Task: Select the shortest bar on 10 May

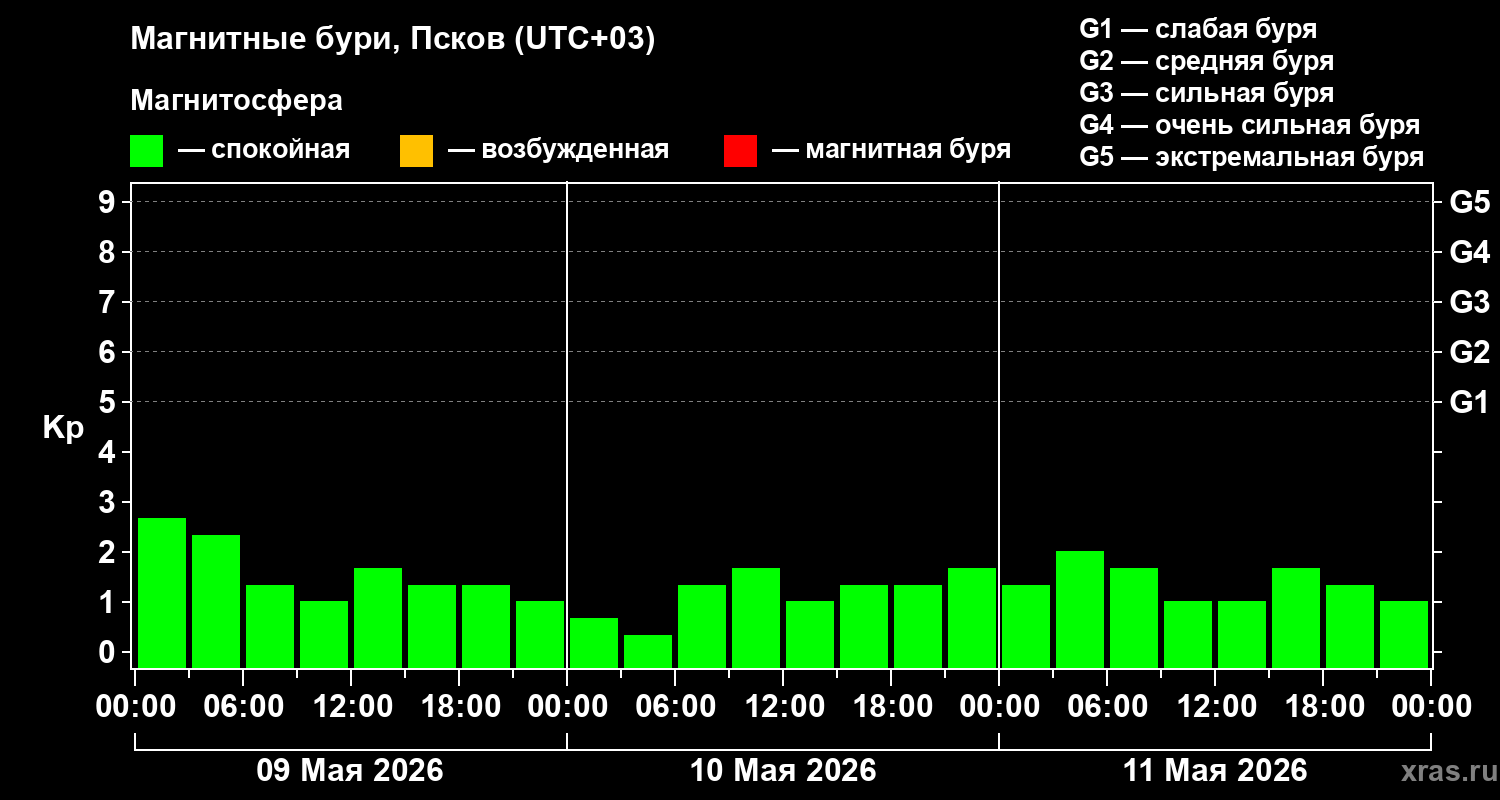Action: (648, 651)
